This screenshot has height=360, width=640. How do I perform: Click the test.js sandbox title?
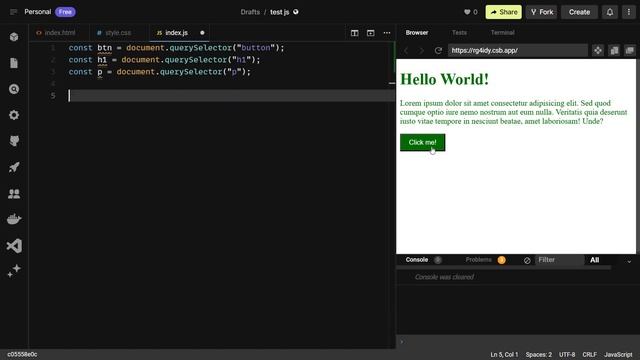(x=279, y=12)
